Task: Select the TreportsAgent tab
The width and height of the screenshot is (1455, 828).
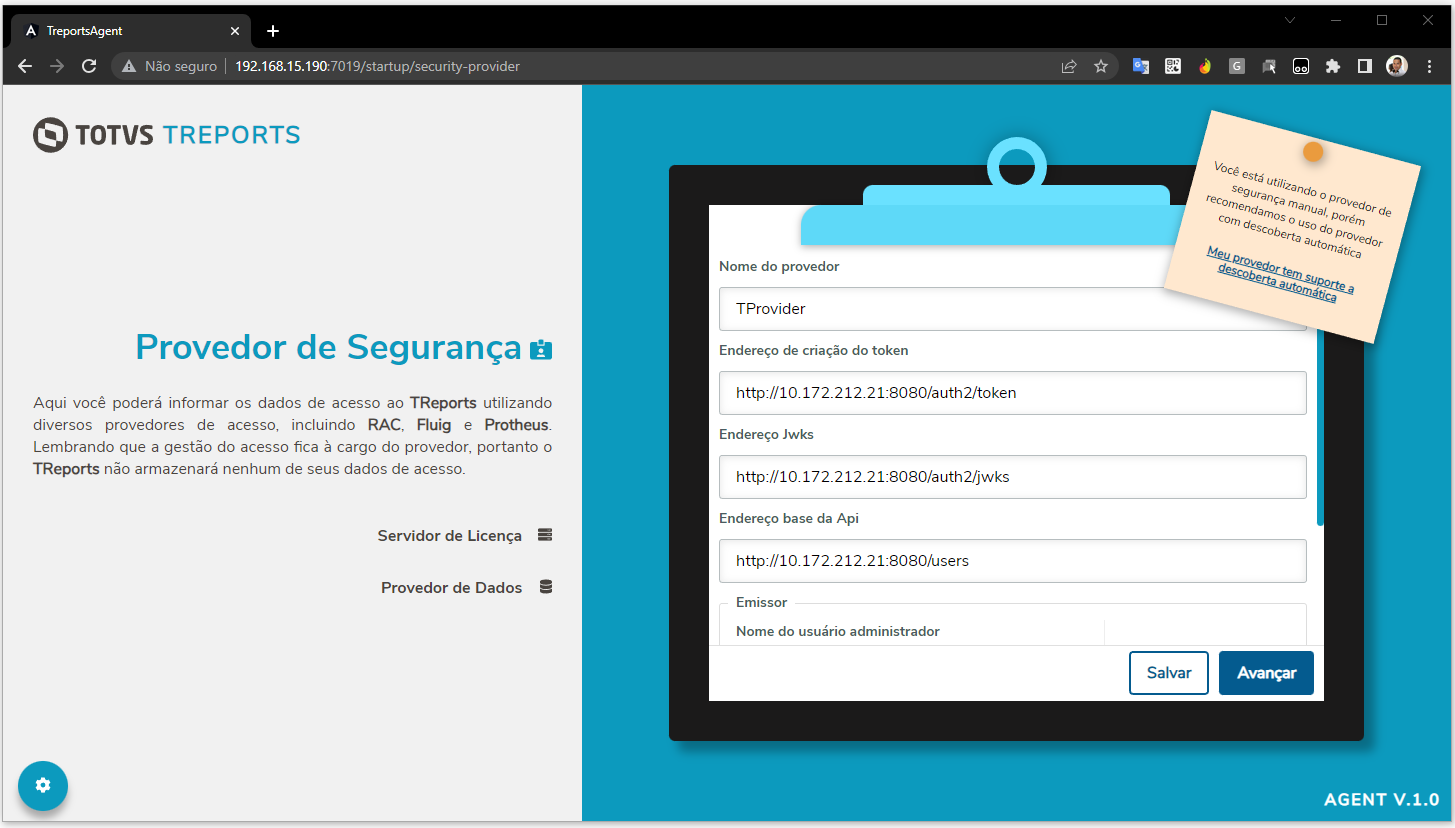Action: [132, 31]
